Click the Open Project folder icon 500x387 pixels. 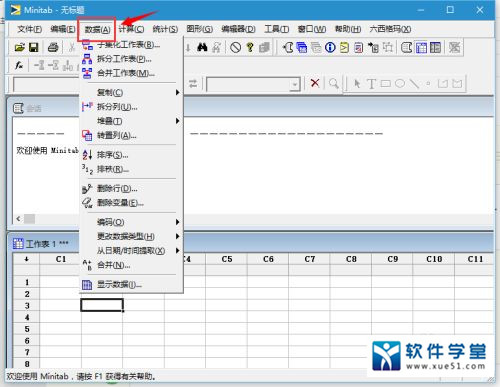pos(20,48)
